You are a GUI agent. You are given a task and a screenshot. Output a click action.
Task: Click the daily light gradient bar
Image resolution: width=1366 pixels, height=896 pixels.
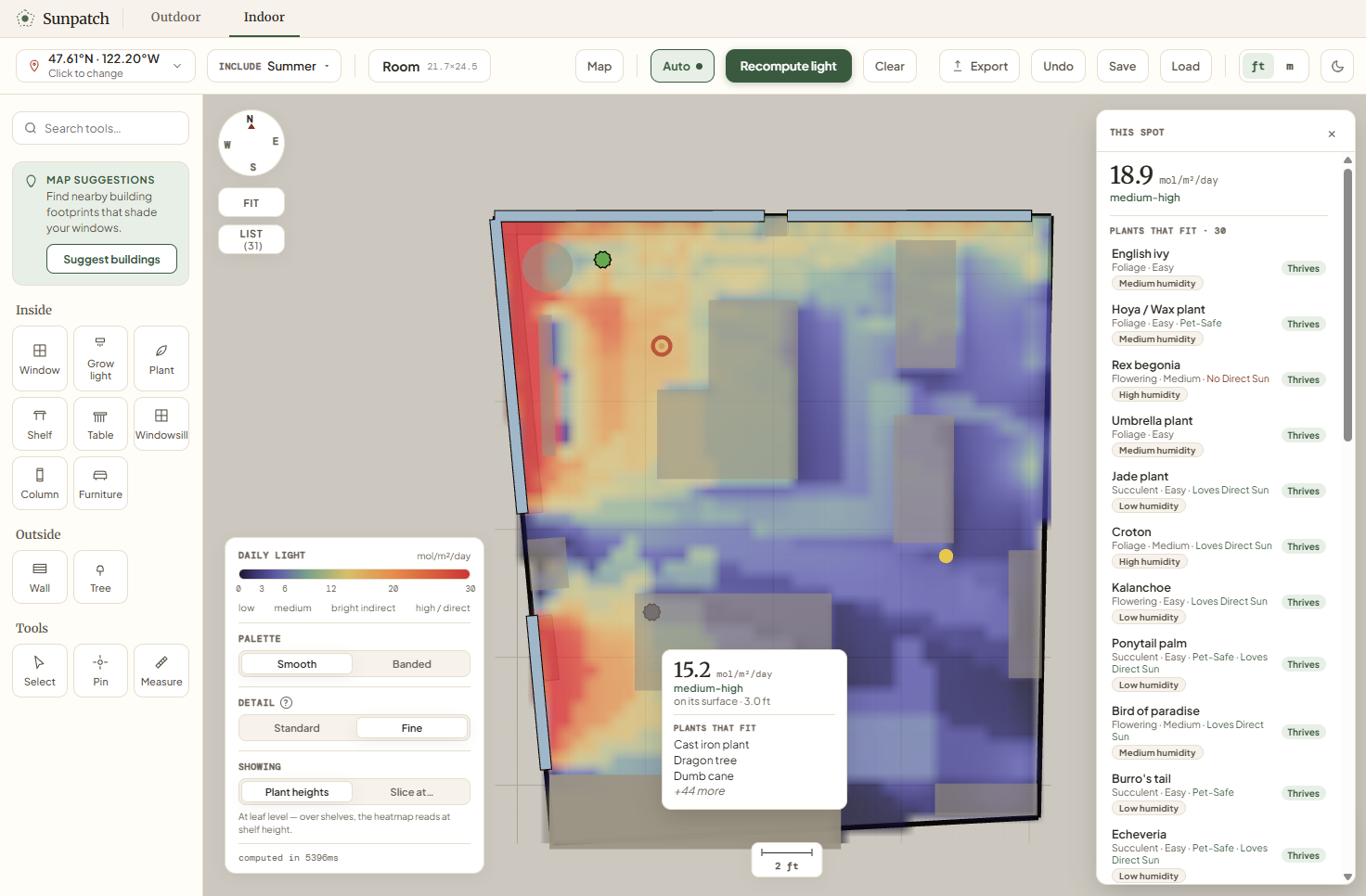(x=354, y=574)
